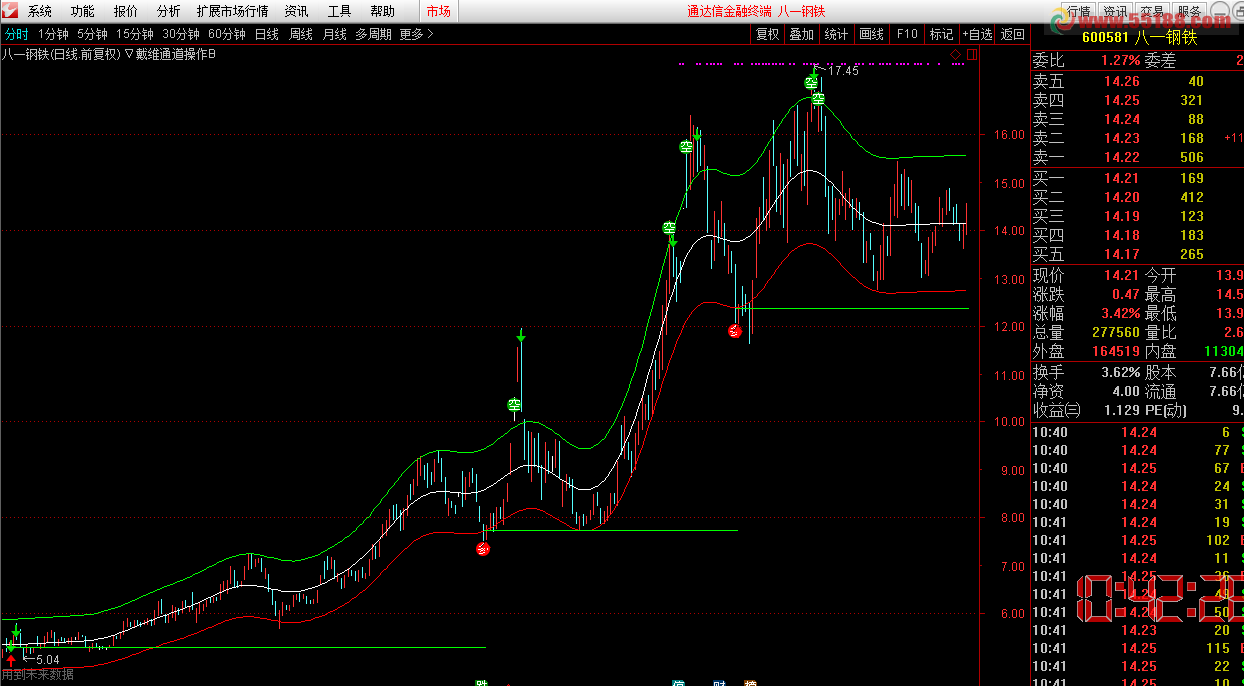Click the 买五 row price 14.17
The height and width of the screenshot is (686, 1244).
[1122, 255]
